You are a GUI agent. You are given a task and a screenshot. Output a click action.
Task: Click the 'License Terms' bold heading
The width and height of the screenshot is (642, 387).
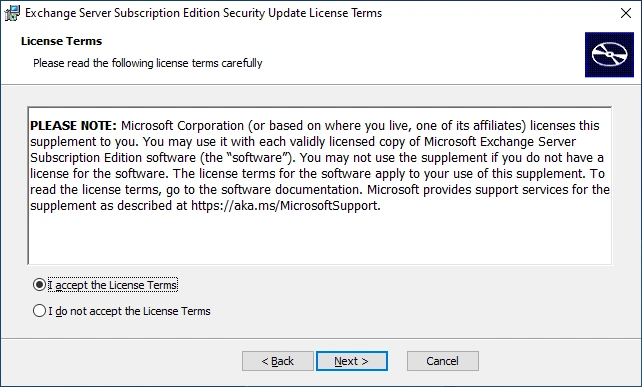tap(61, 41)
